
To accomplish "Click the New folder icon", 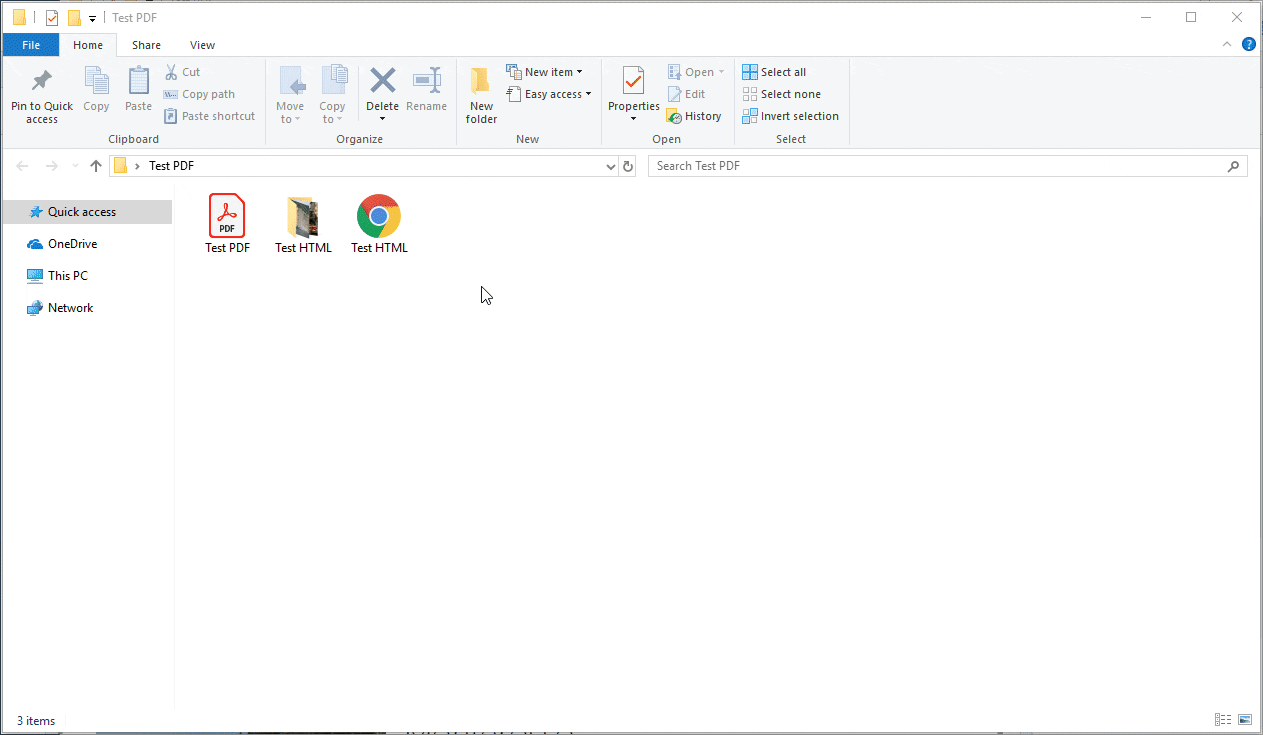I will 481,82.
